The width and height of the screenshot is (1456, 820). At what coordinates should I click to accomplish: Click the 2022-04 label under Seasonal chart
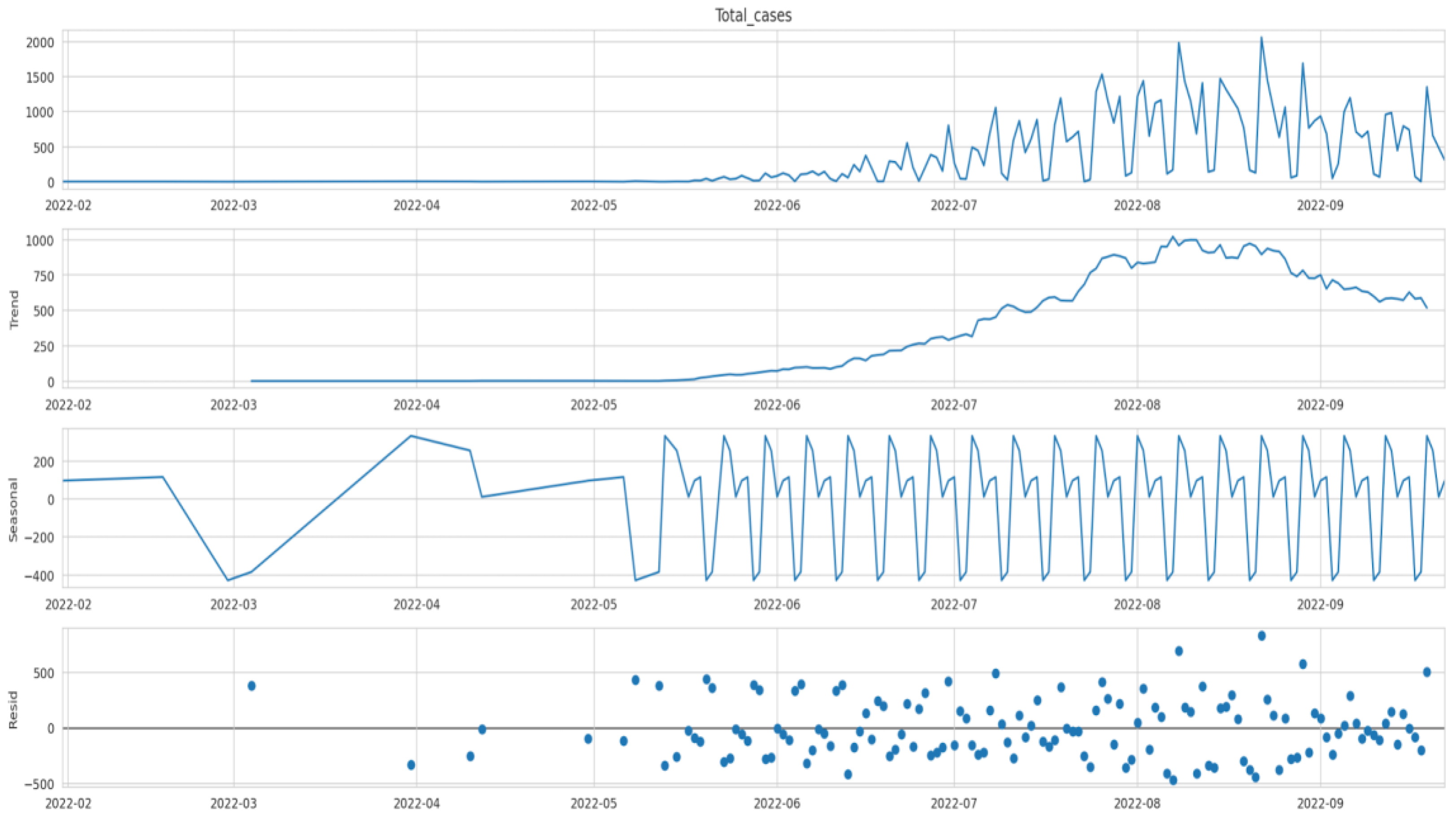click(x=417, y=605)
